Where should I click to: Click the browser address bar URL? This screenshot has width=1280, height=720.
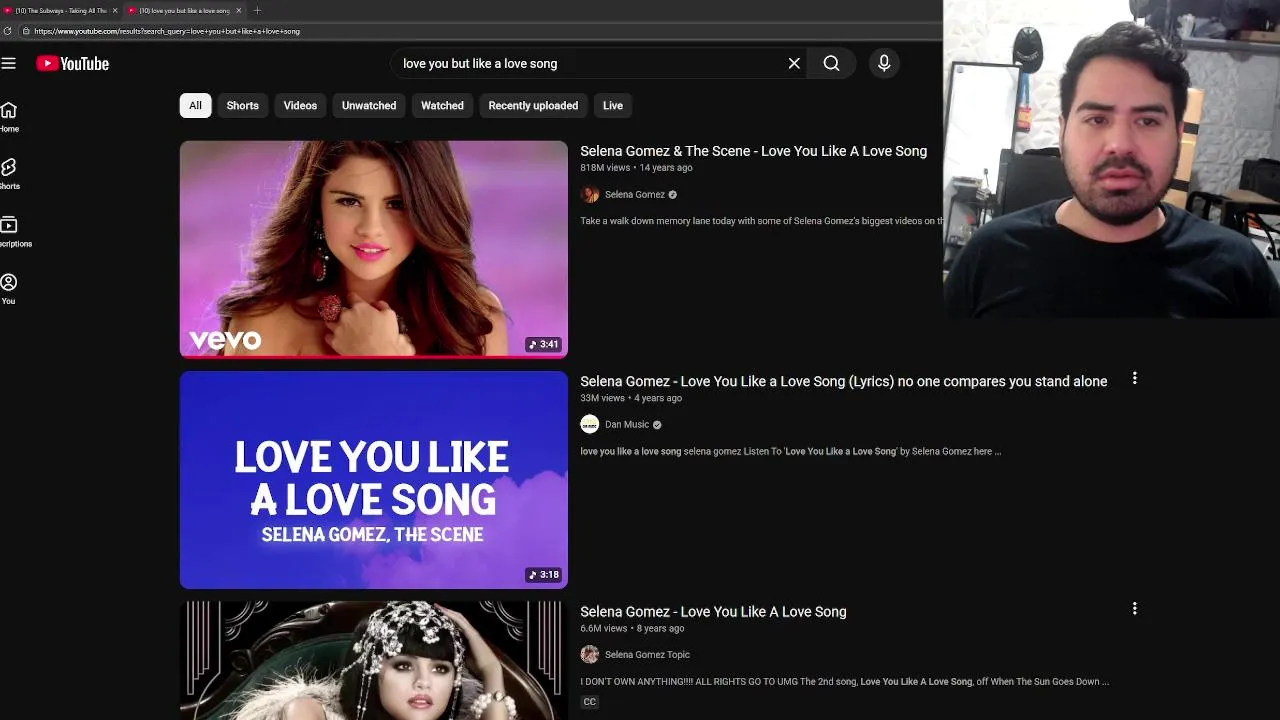click(167, 31)
